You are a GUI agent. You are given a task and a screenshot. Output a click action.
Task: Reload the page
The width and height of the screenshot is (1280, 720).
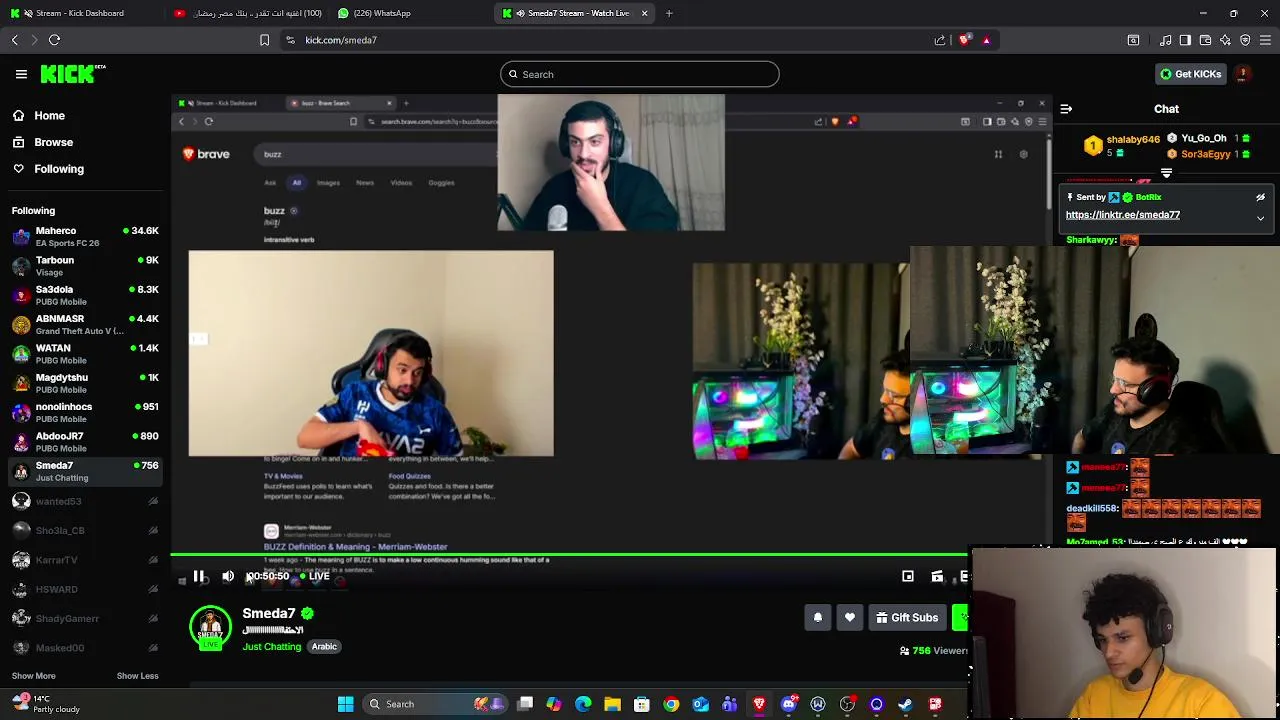click(x=55, y=40)
